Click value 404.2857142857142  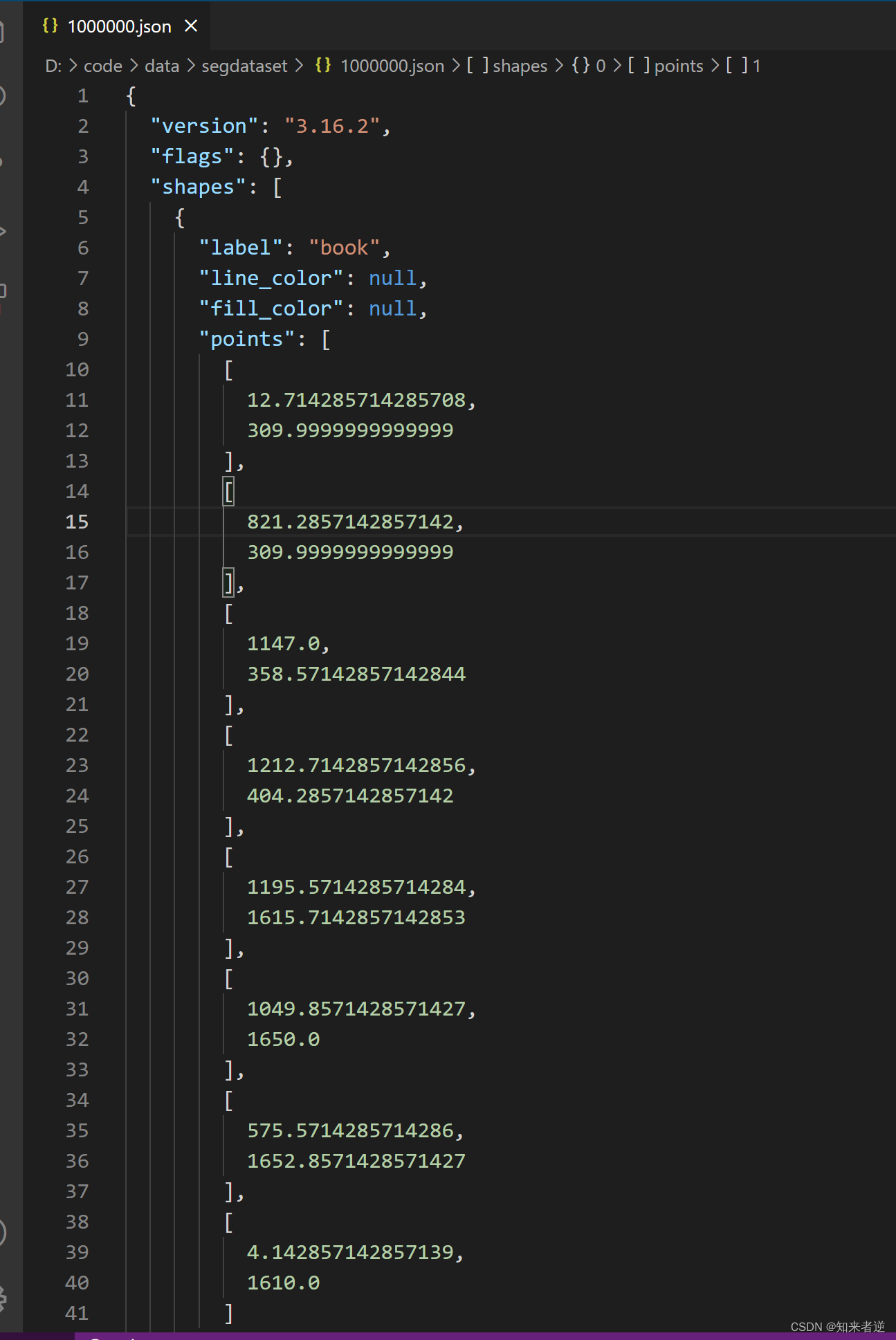350,796
